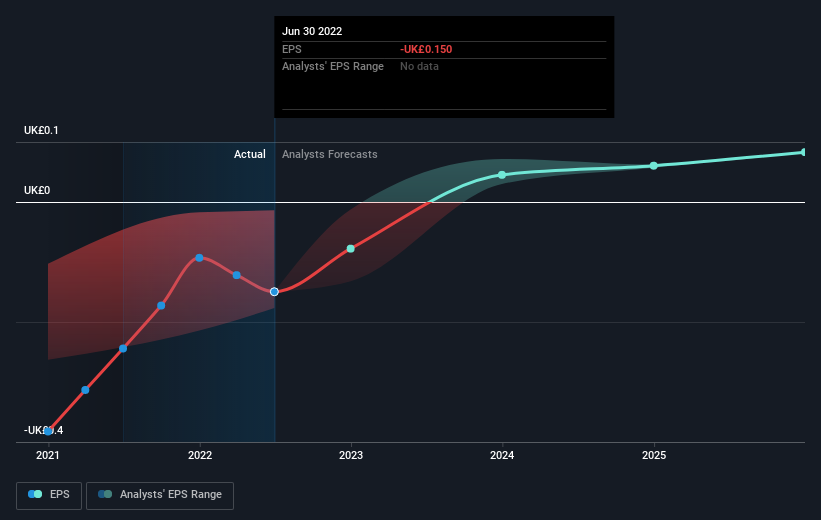Viewport: 821px width, 520px height.
Task: Click the 2021 x-axis label
Action: [48, 456]
